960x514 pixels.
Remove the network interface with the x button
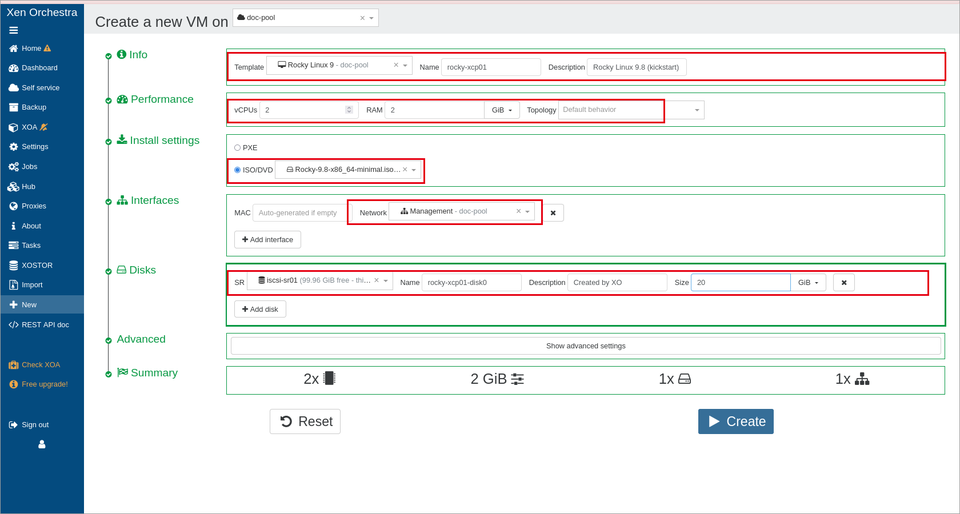click(553, 213)
